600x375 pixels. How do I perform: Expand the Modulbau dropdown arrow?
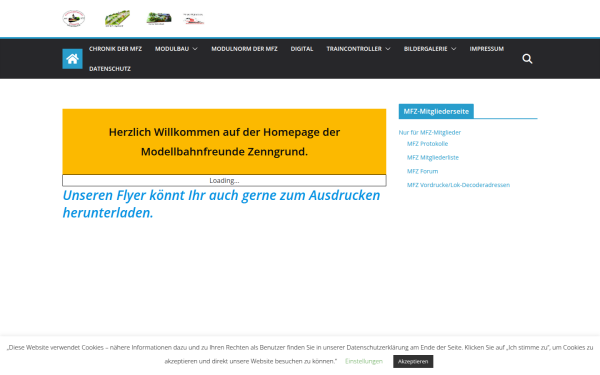[195, 49]
